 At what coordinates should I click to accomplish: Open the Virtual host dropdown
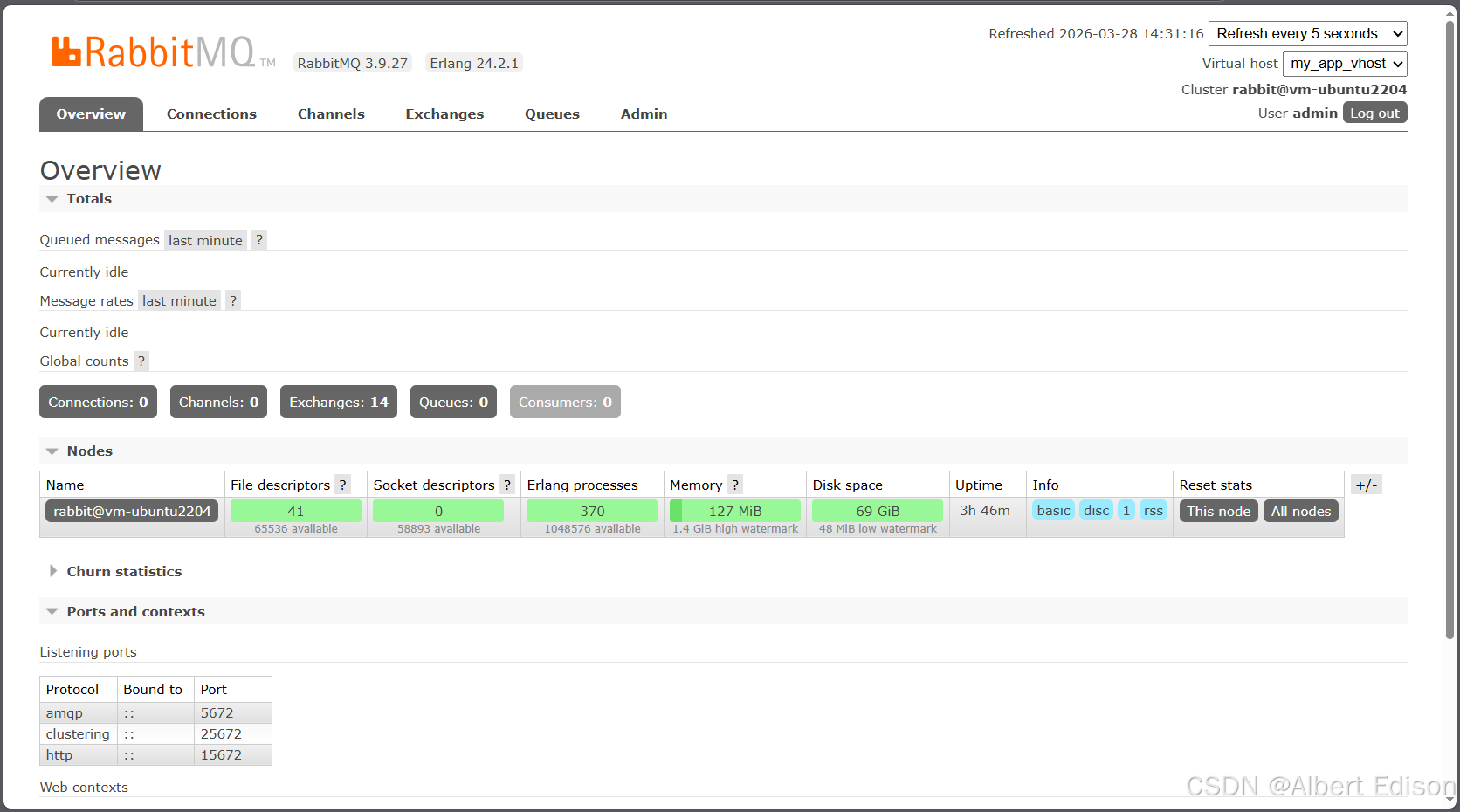1345,63
